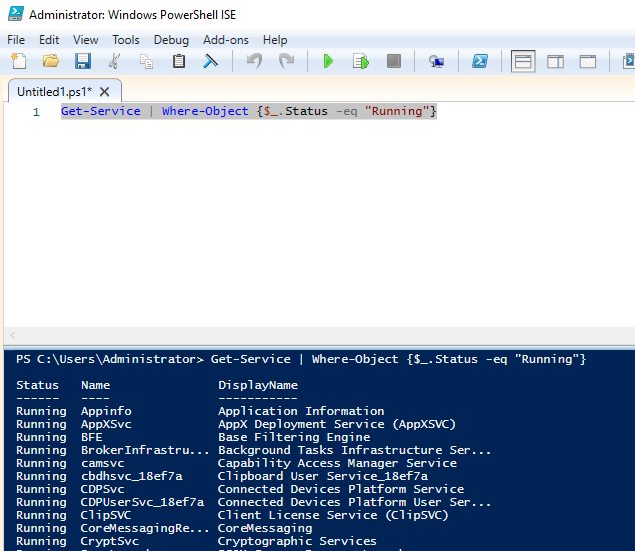Open the File menu
Viewport: 635px width, 551px height.
click(16, 40)
